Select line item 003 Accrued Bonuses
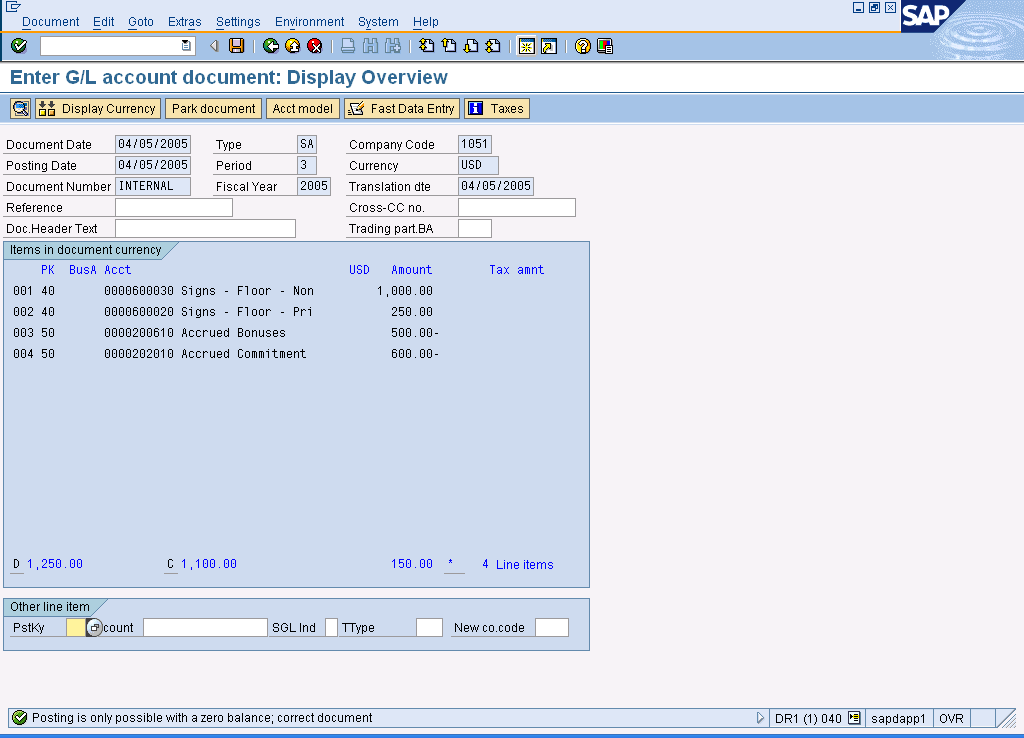Viewport: 1024px width, 738px height. [x=225, y=332]
